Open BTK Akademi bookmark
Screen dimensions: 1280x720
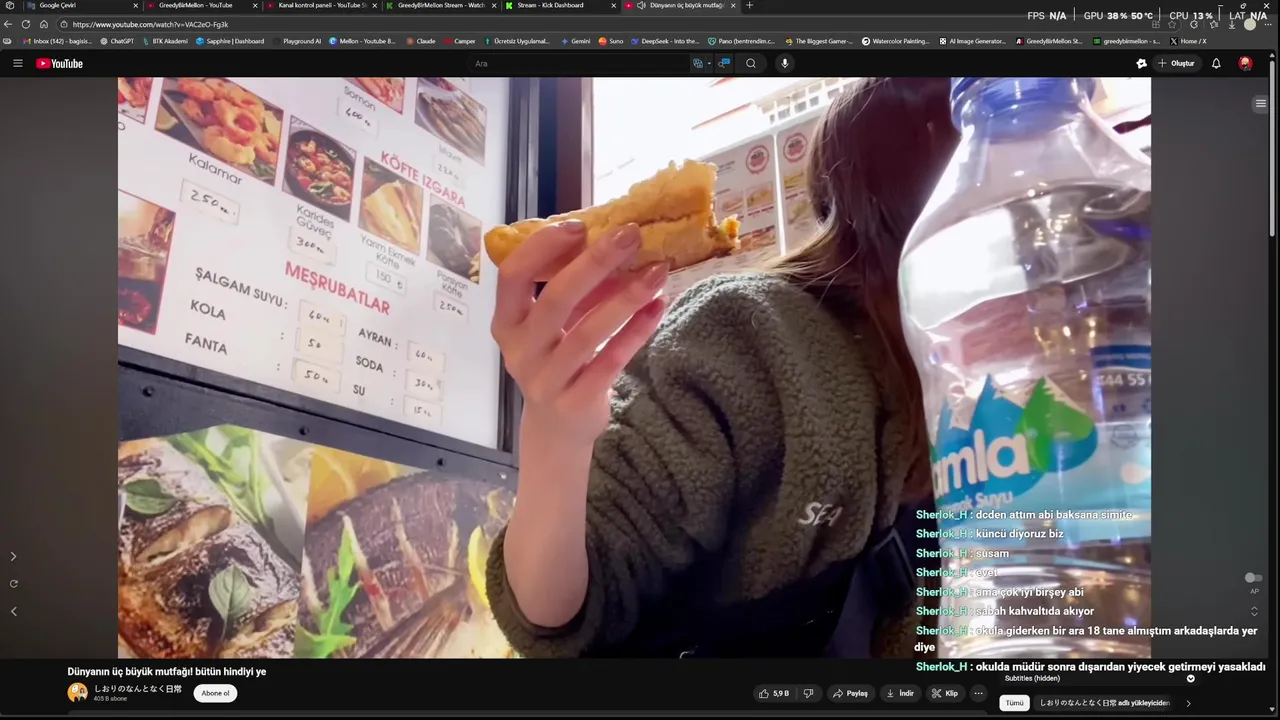click(x=164, y=41)
